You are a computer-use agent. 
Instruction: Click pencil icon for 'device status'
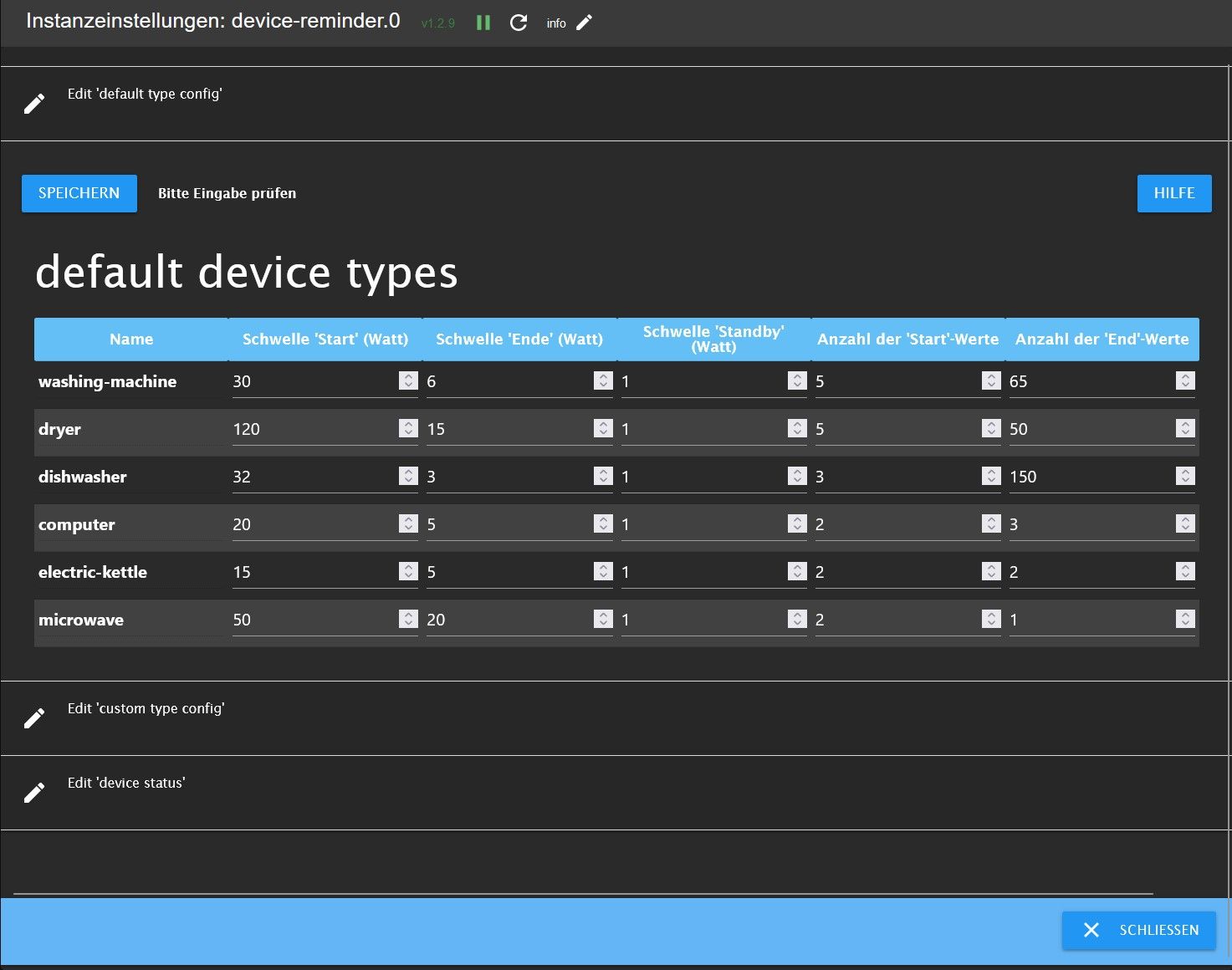[x=34, y=793]
